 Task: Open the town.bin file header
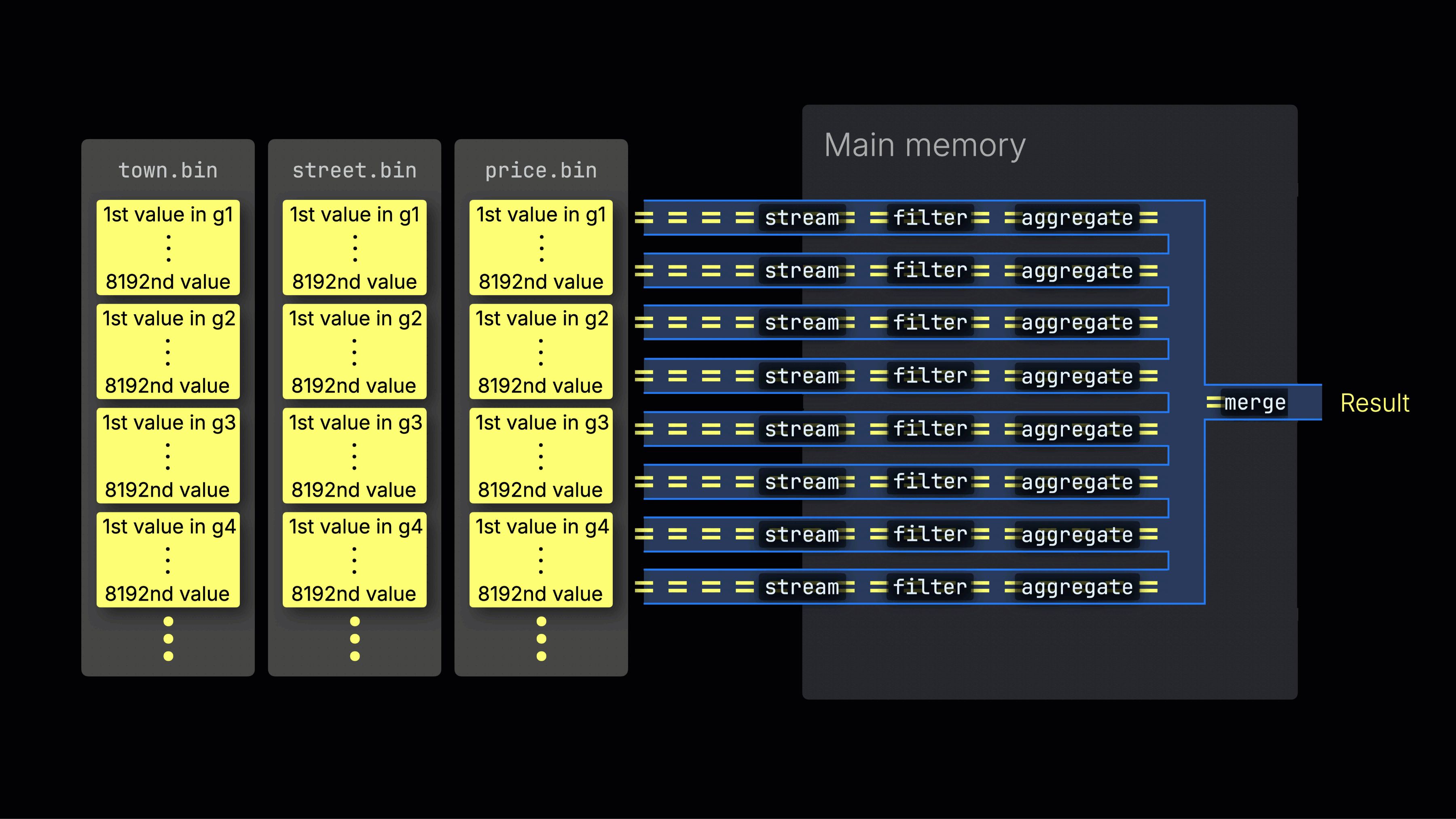click(x=167, y=169)
